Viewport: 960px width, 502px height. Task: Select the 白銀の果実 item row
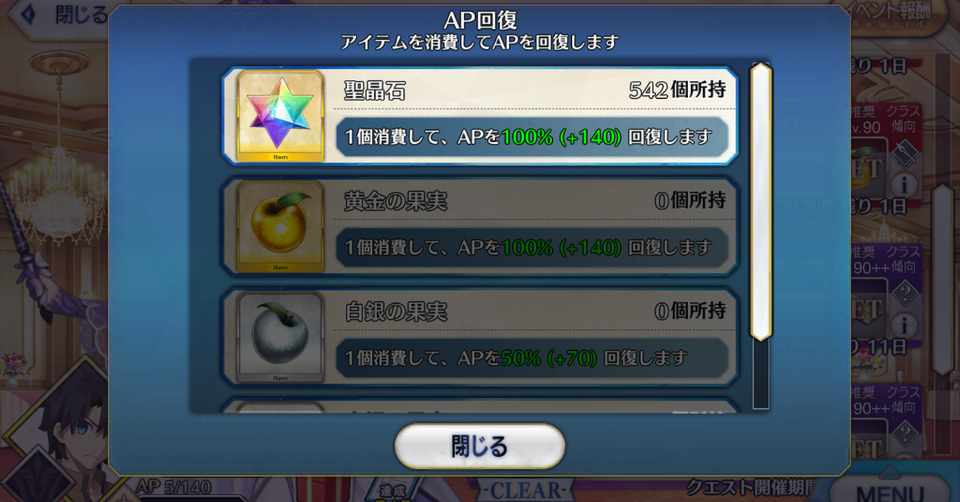pos(480,337)
